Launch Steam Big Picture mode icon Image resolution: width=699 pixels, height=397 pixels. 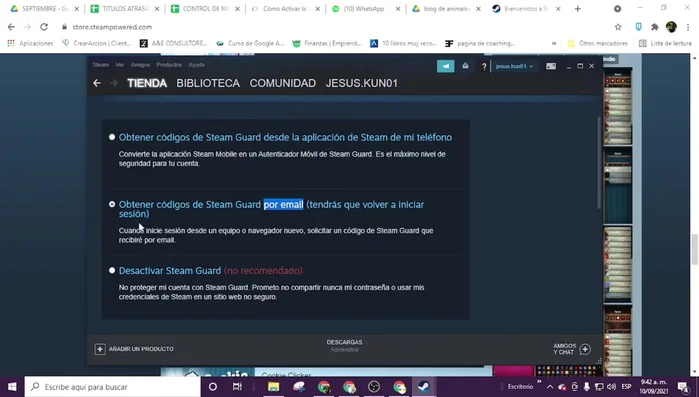tap(551, 66)
